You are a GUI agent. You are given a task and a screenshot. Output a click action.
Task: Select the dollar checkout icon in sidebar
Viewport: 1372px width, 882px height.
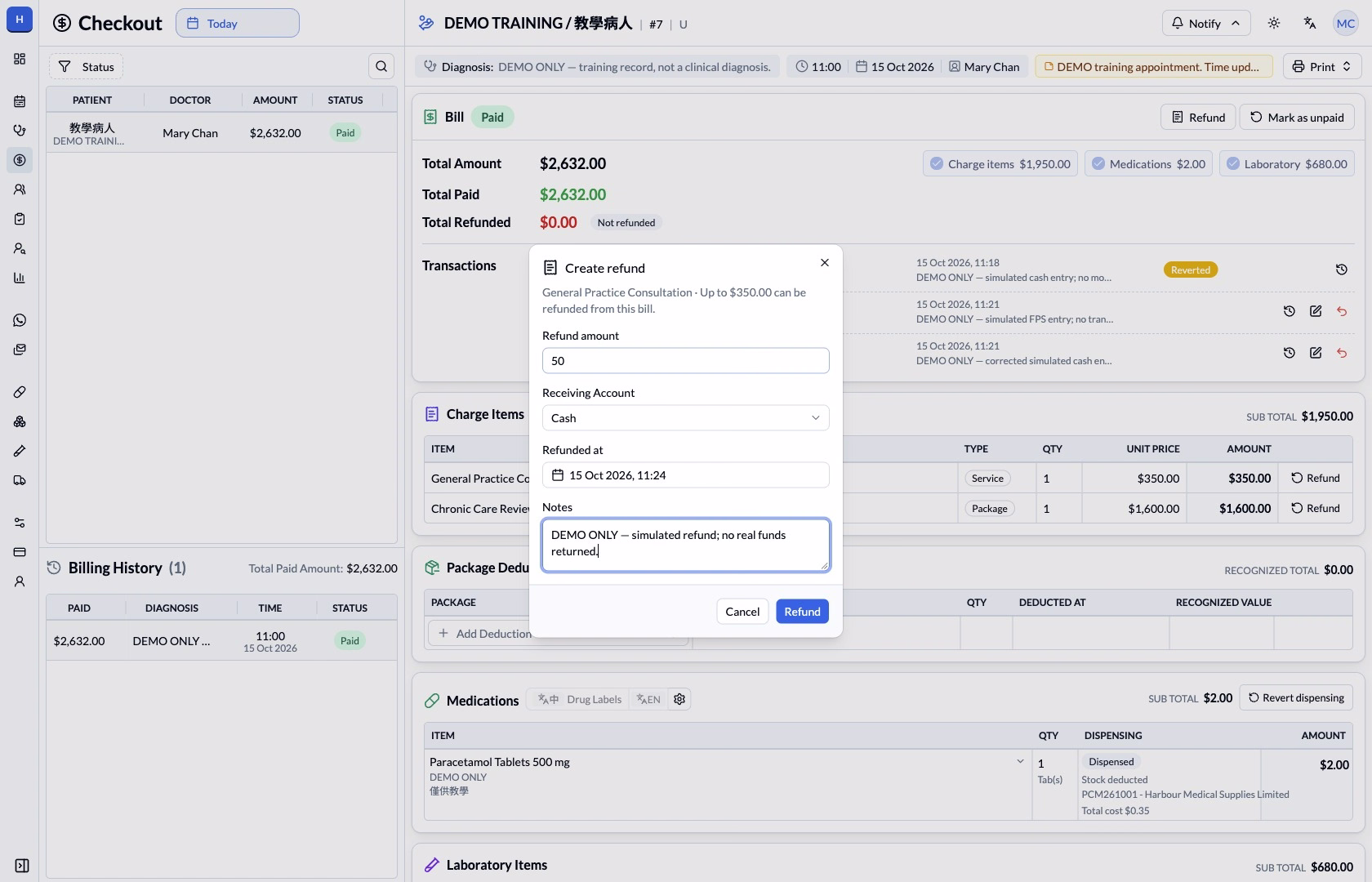coord(20,160)
